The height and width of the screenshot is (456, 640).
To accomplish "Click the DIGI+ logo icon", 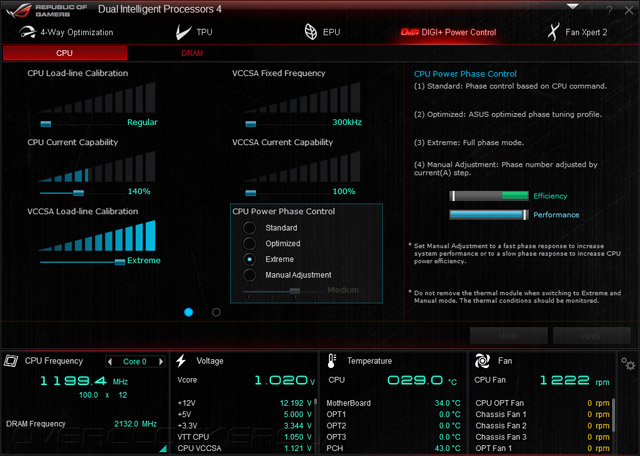I will tap(409, 32).
